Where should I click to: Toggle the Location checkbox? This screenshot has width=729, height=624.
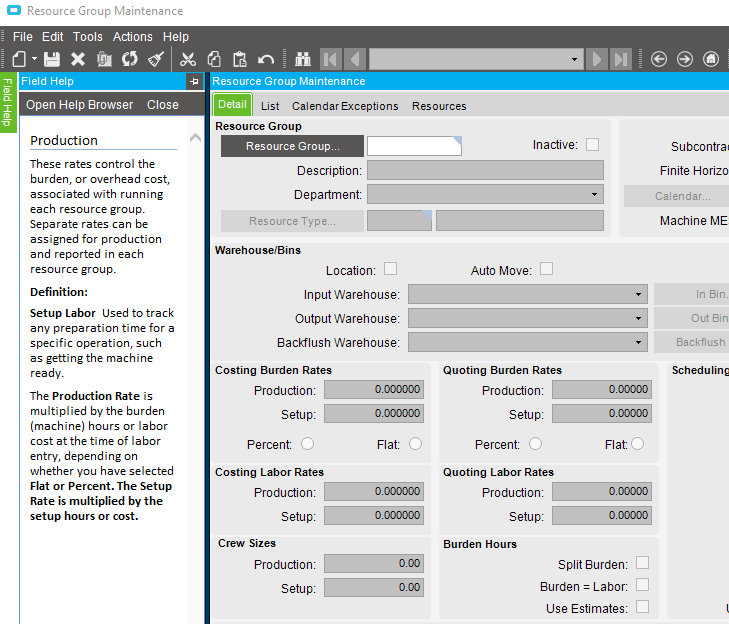pos(391,269)
